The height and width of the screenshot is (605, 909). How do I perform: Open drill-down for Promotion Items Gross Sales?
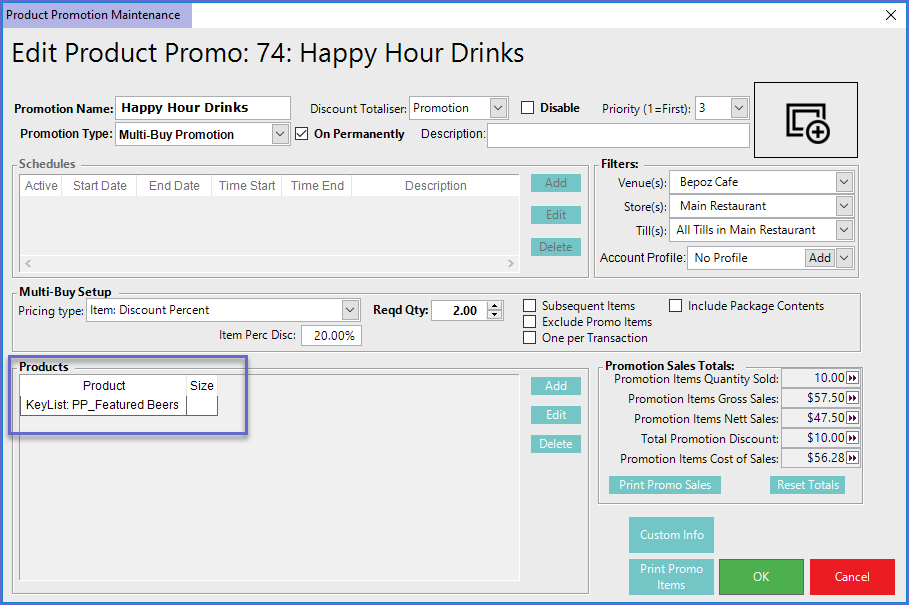[853, 398]
